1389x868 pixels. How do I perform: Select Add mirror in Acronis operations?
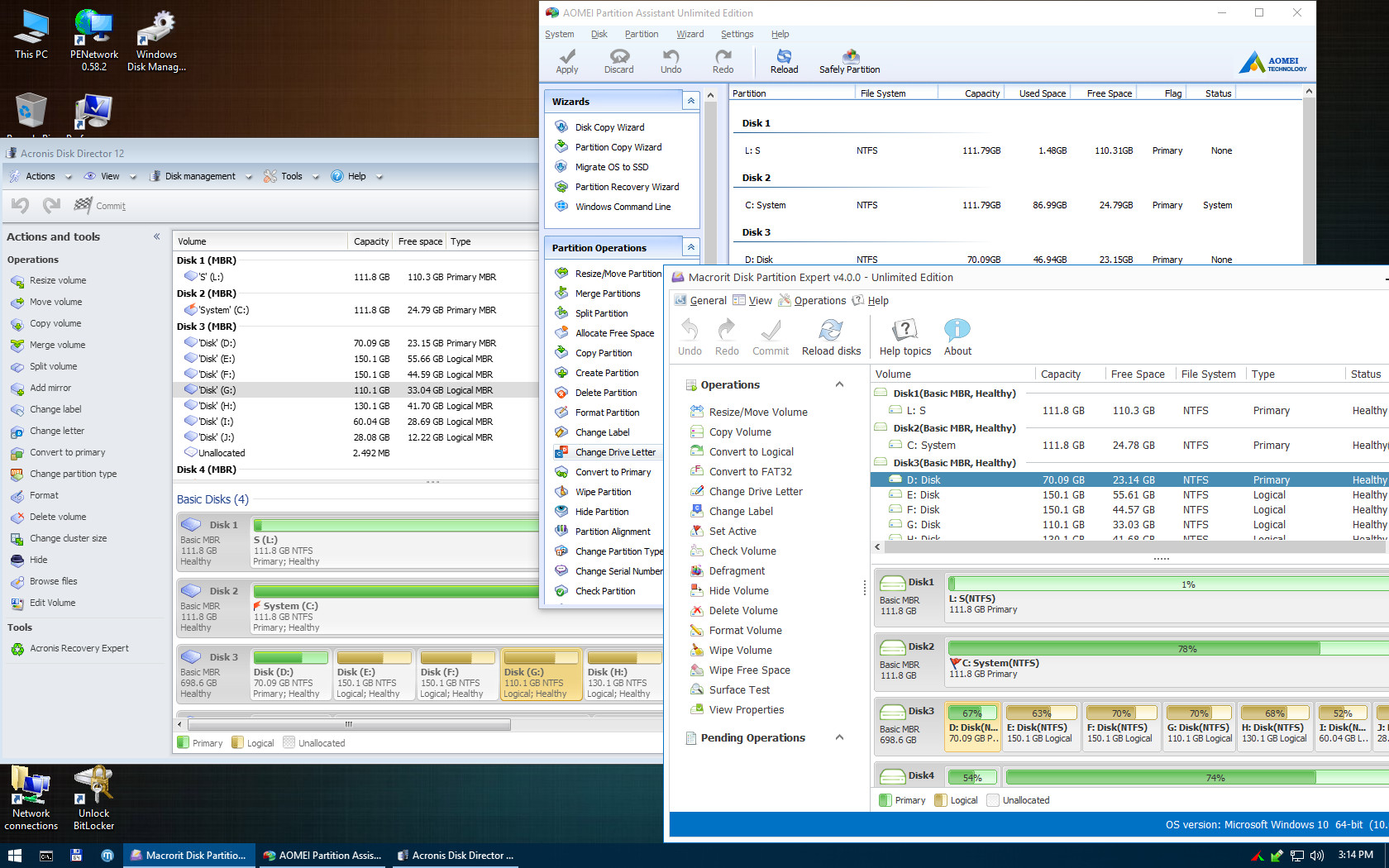tap(50, 388)
